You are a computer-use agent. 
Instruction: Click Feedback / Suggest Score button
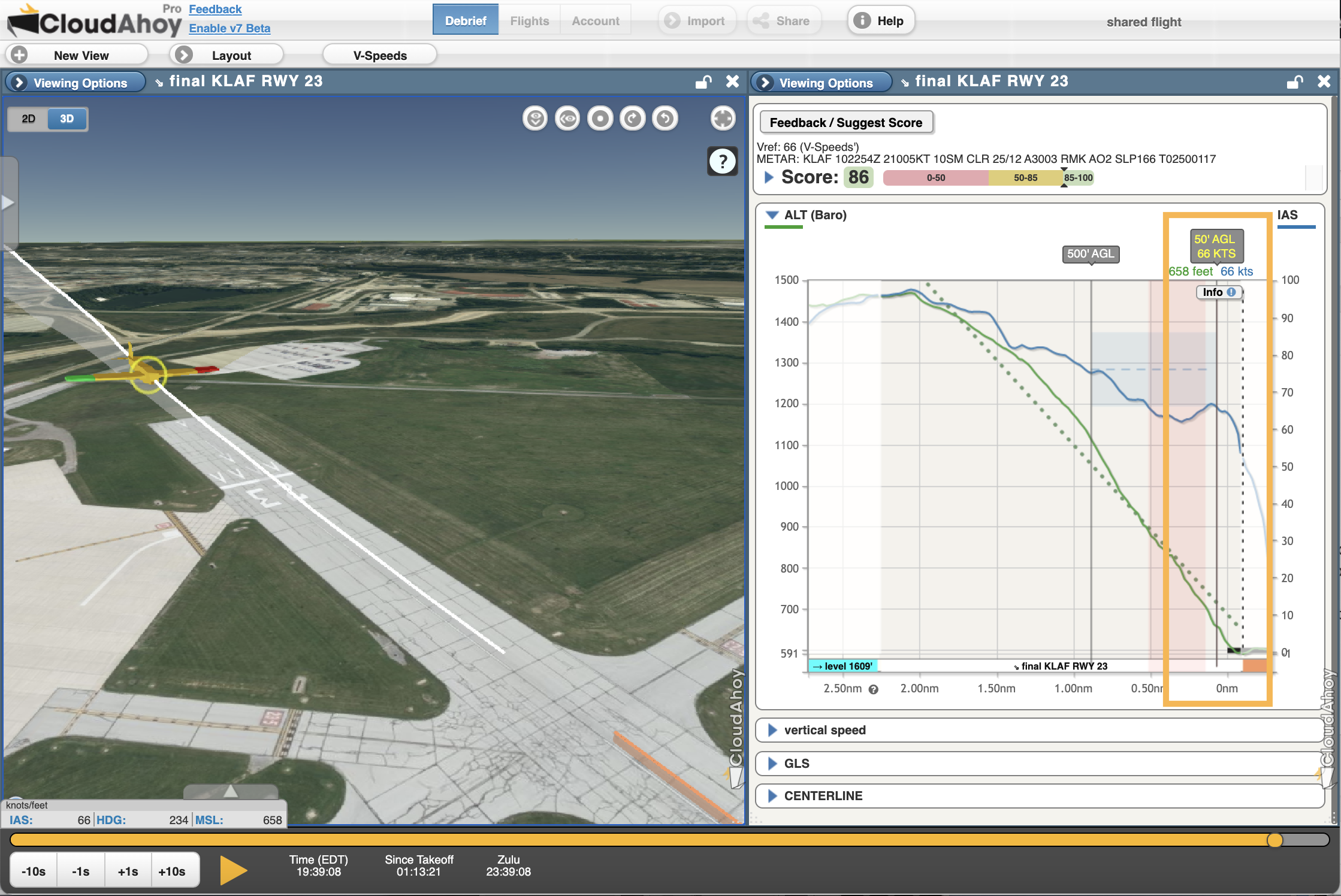[846, 122]
